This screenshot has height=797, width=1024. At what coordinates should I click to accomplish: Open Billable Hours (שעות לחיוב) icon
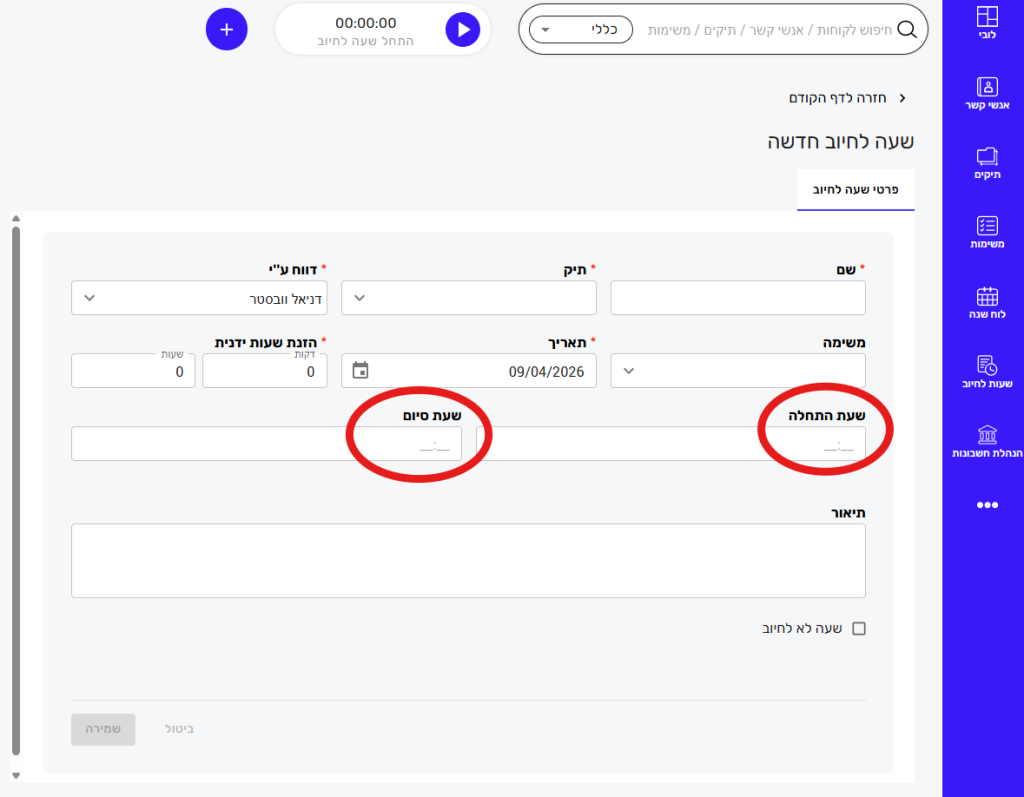(x=987, y=366)
